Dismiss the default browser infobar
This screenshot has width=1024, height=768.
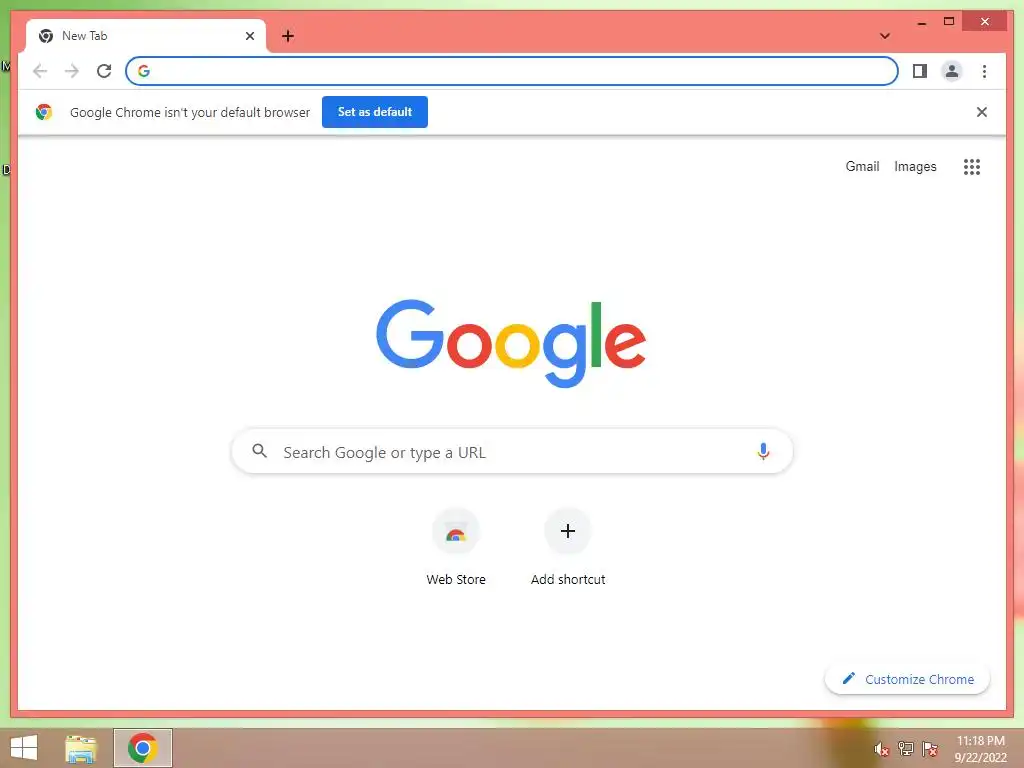pos(982,112)
